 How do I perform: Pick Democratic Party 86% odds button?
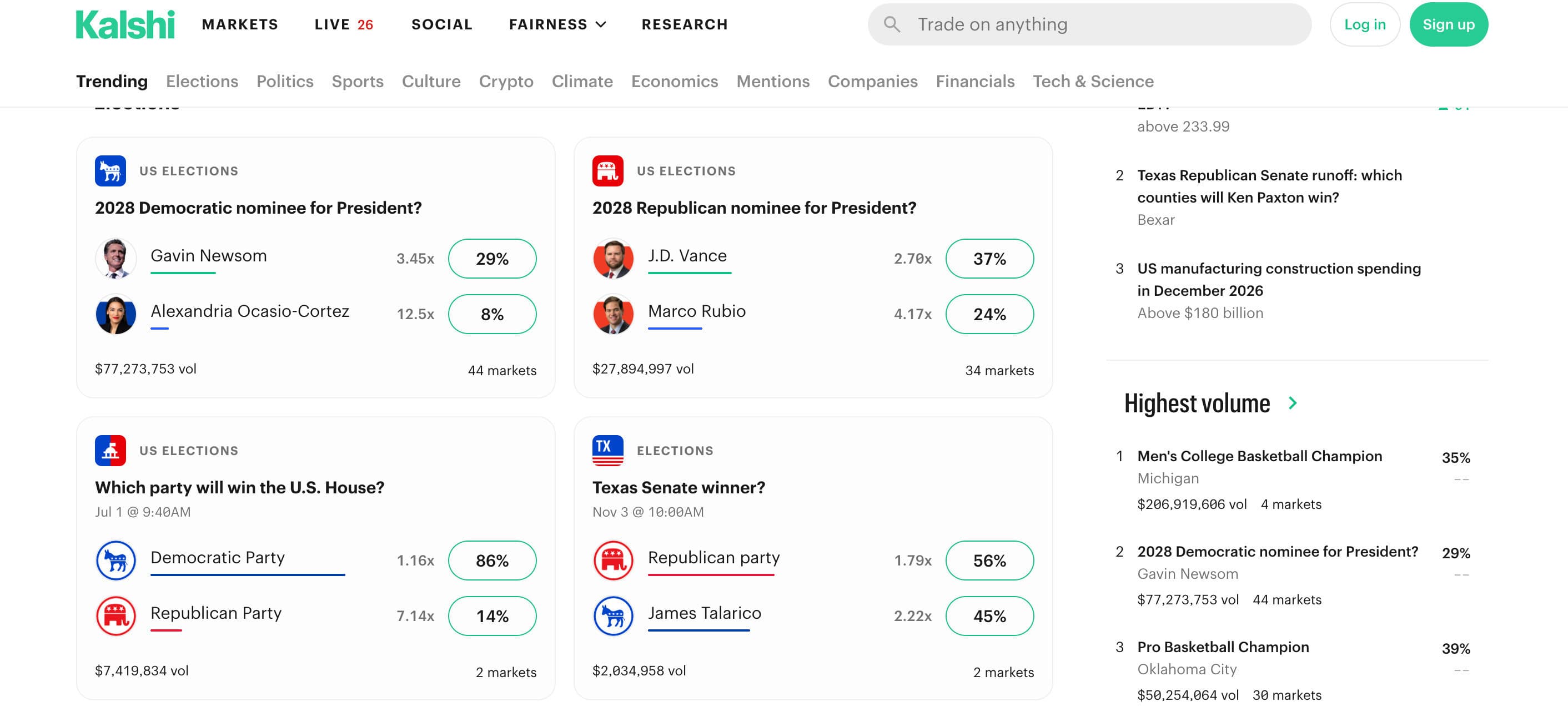point(492,561)
